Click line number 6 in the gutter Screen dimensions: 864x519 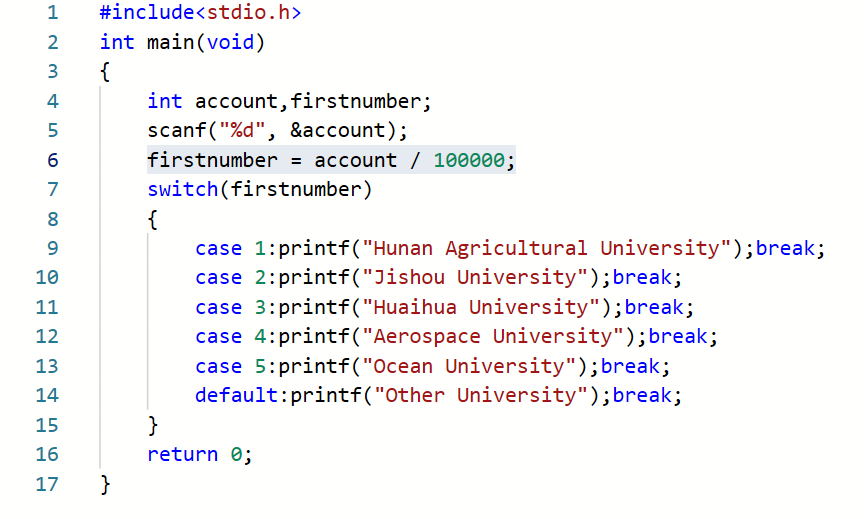[x=52, y=160]
